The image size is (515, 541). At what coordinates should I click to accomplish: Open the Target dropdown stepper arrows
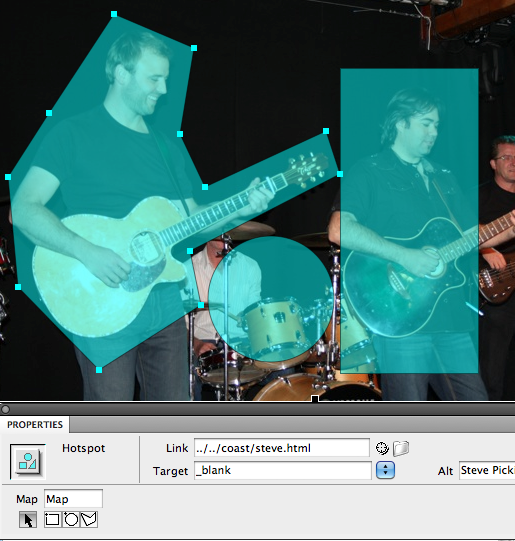[385, 470]
